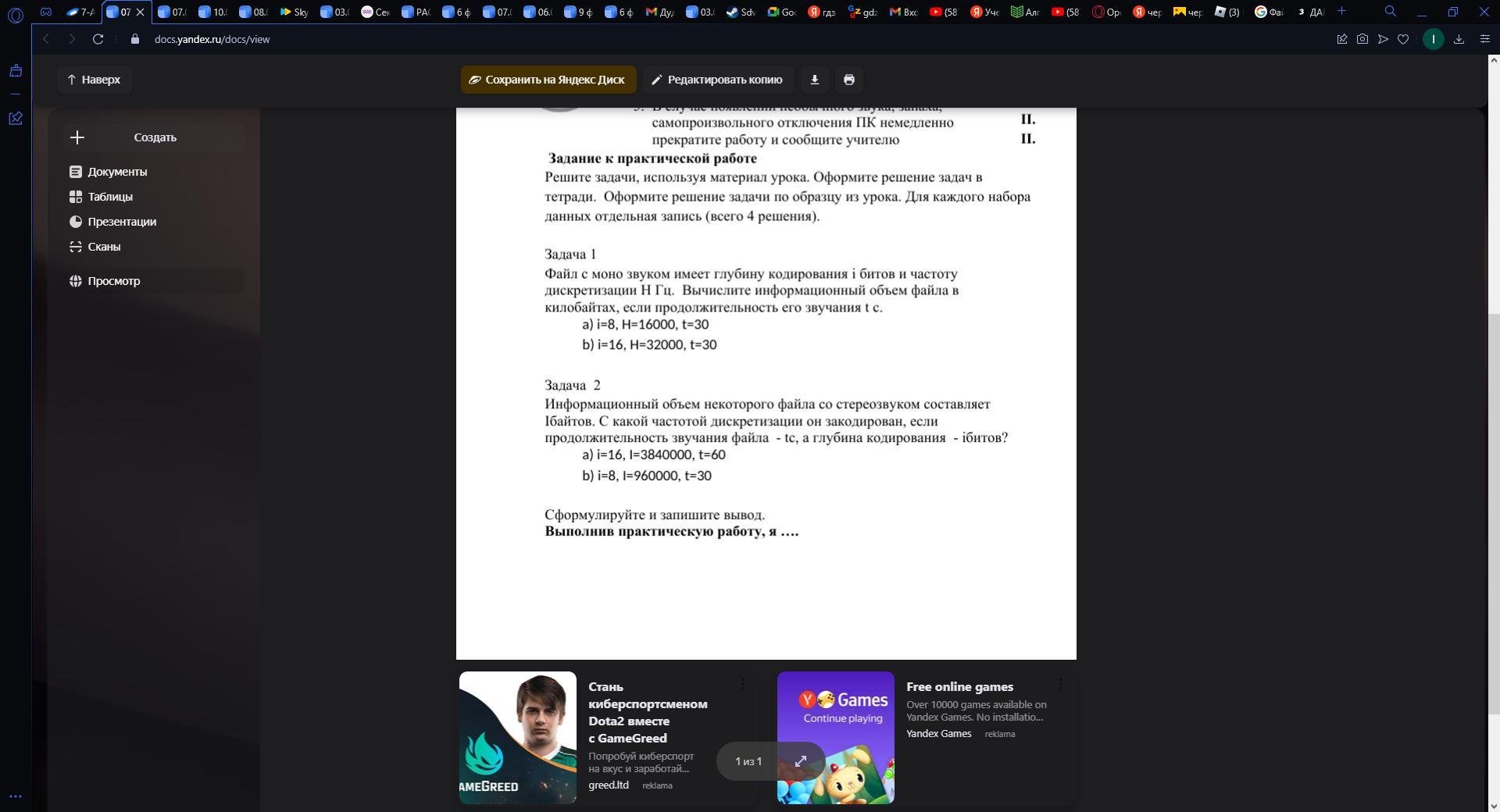Image resolution: width=1500 pixels, height=812 pixels.
Task: Open options menu of Yandex Games ad
Action: click(1061, 684)
